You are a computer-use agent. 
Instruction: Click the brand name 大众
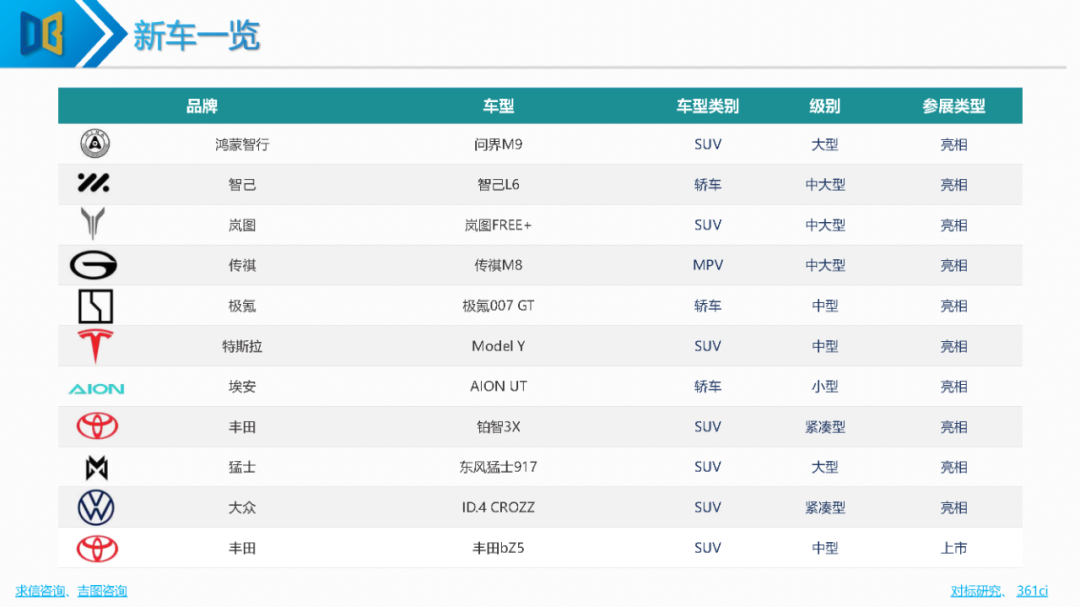point(242,508)
